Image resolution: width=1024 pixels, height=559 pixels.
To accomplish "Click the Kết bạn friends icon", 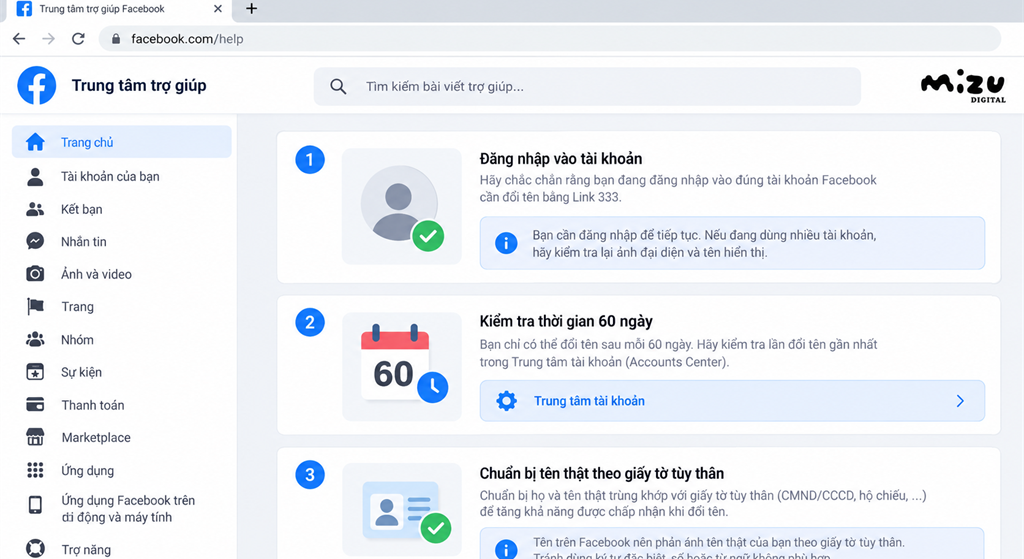I will click(35, 209).
